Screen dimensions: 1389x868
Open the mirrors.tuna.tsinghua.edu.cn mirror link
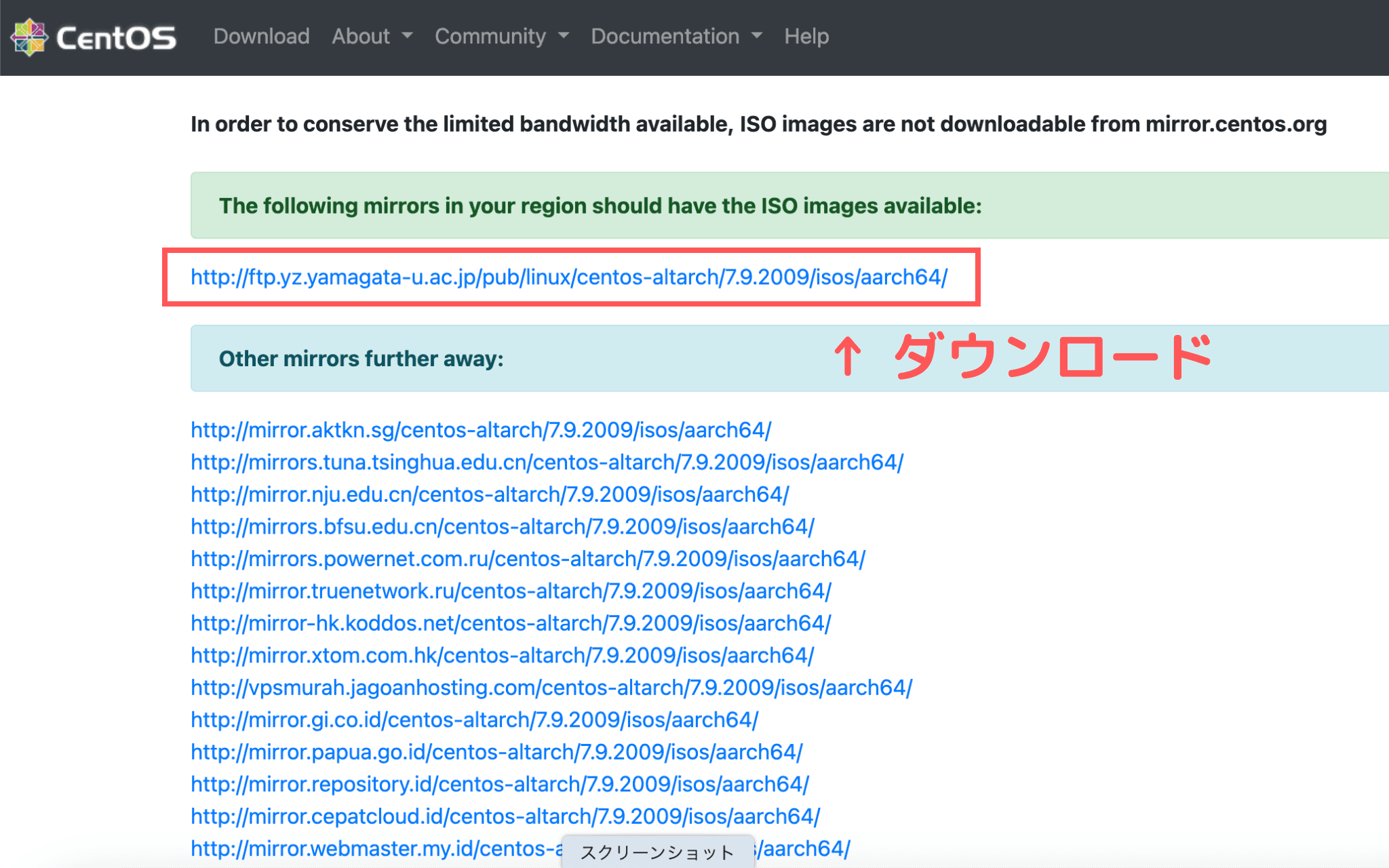pos(547,462)
